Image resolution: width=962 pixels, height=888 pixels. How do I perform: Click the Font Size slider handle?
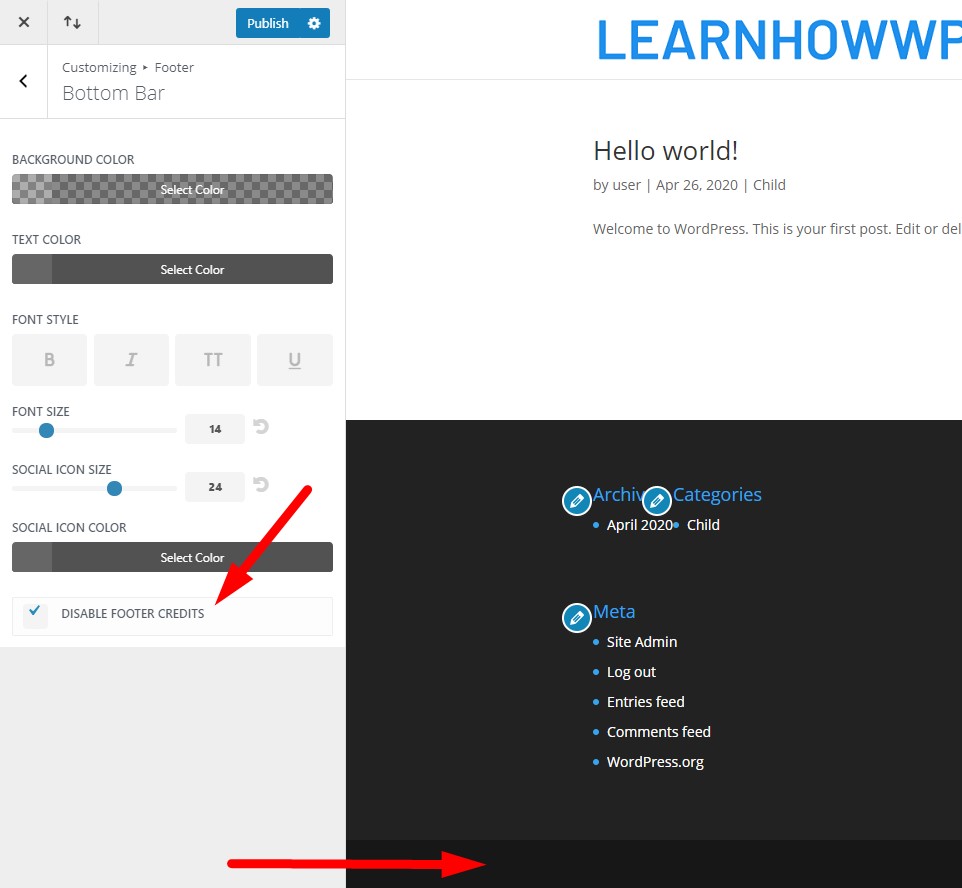coord(46,431)
